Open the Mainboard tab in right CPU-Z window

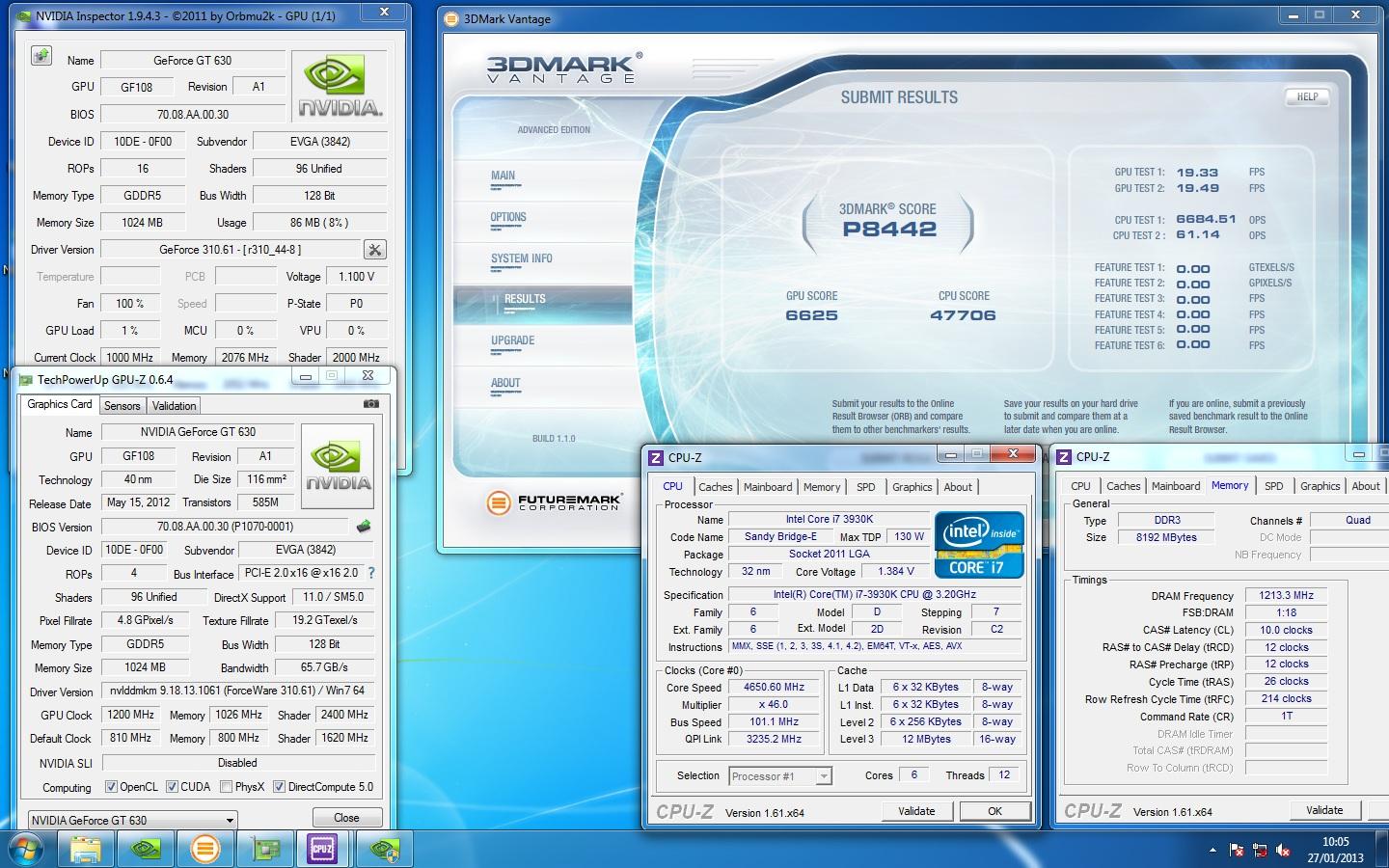point(1176,486)
